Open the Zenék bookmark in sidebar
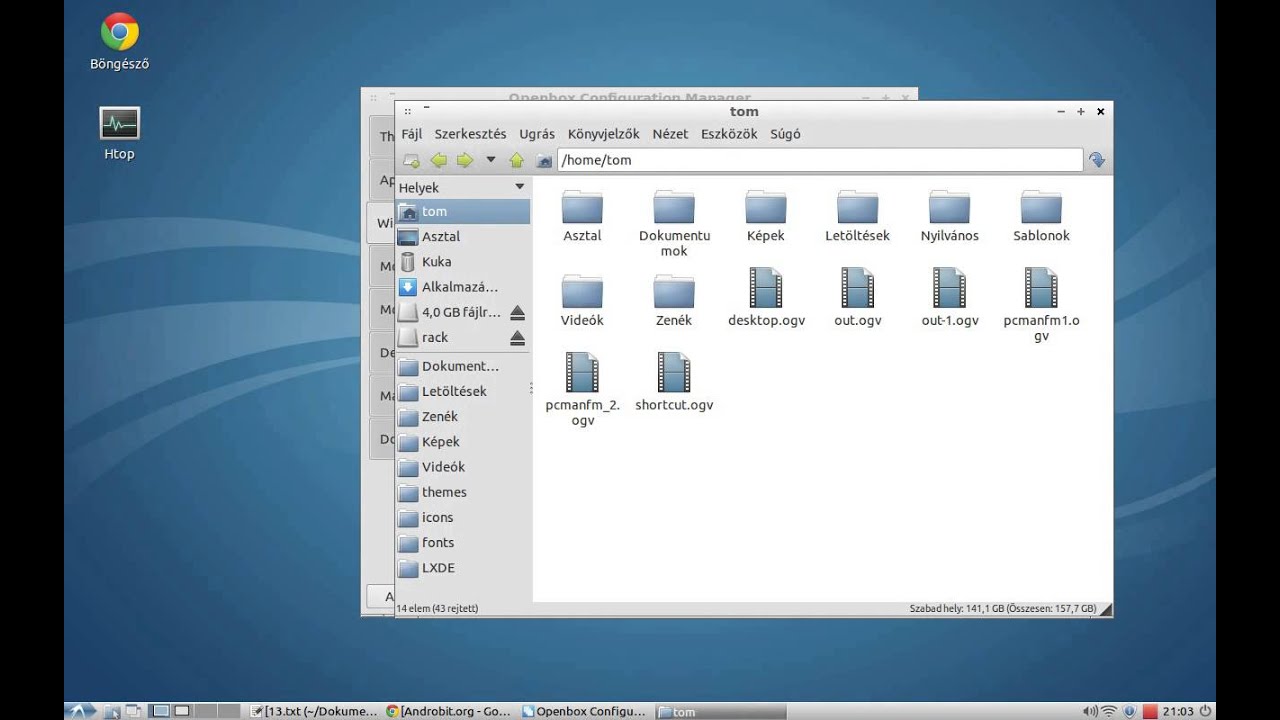 tap(463, 416)
